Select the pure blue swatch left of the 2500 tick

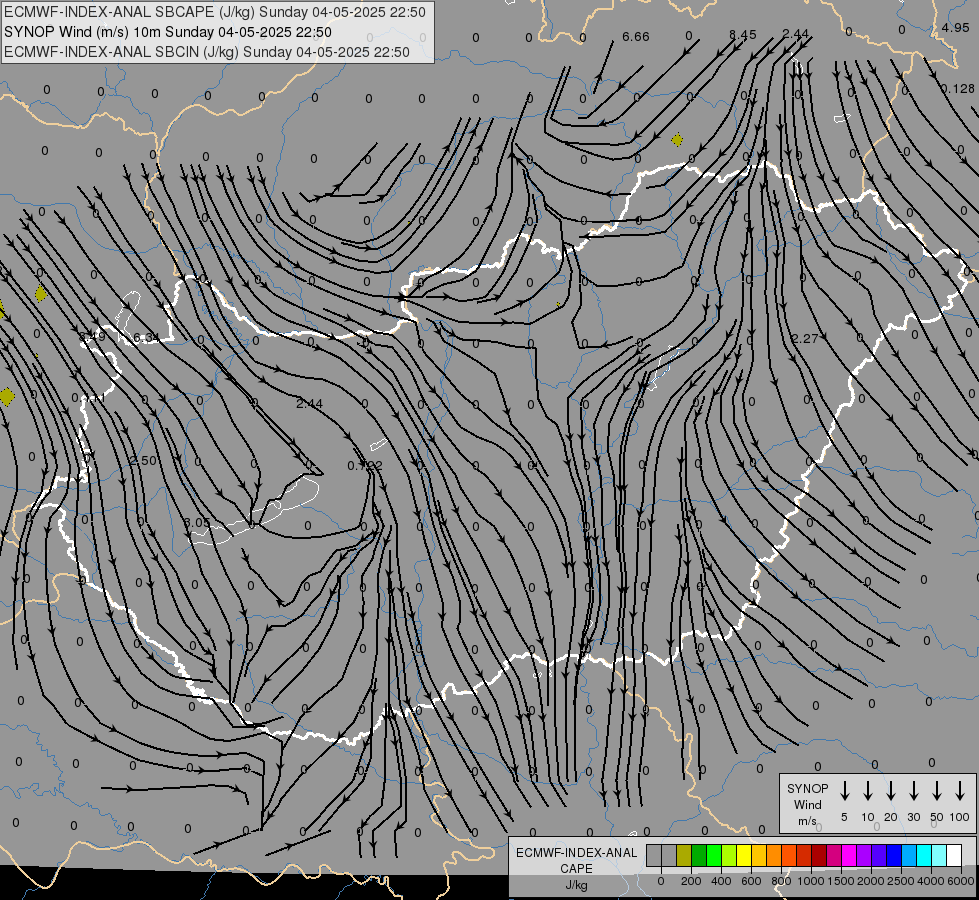[x=893, y=856]
